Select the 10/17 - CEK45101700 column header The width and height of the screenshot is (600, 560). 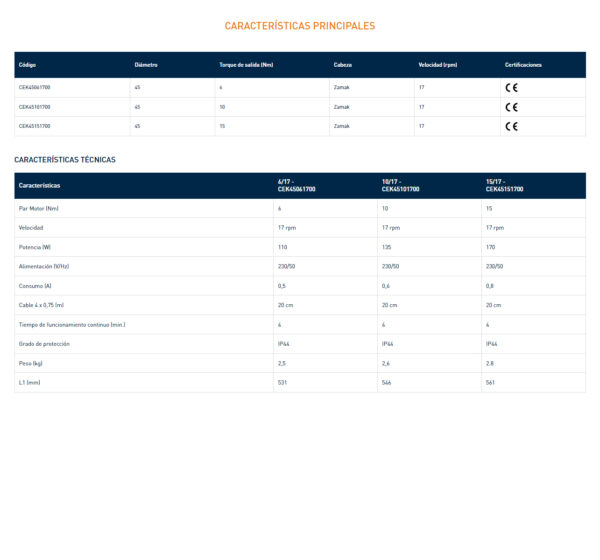point(400,185)
